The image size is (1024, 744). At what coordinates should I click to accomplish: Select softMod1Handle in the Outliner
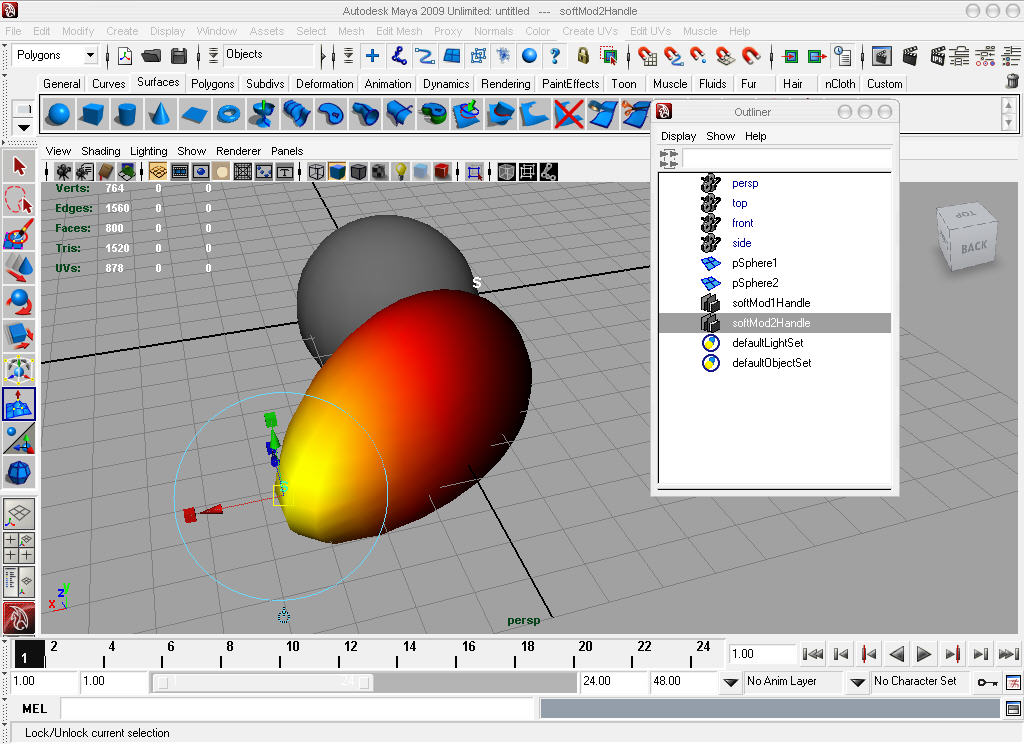coord(771,303)
